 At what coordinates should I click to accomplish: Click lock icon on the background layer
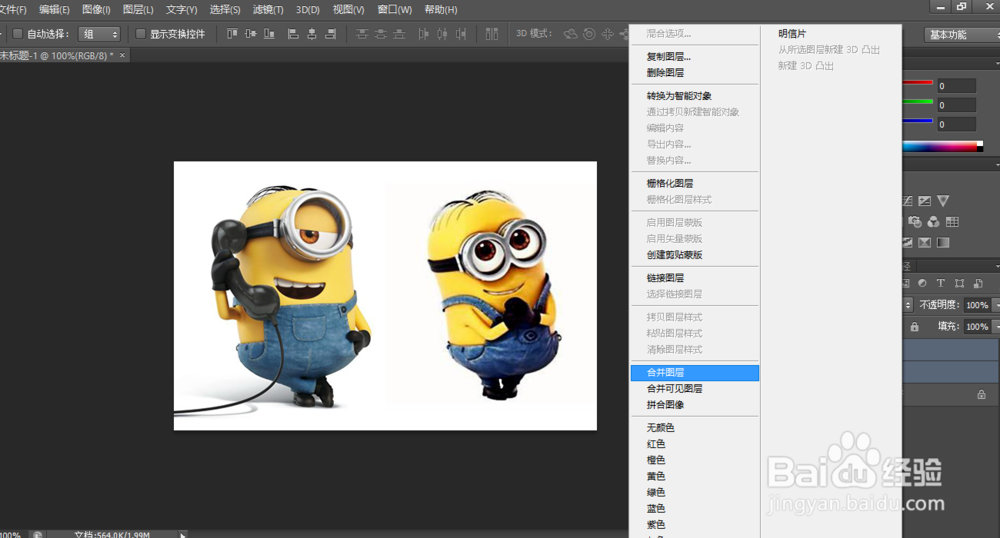pos(982,395)
